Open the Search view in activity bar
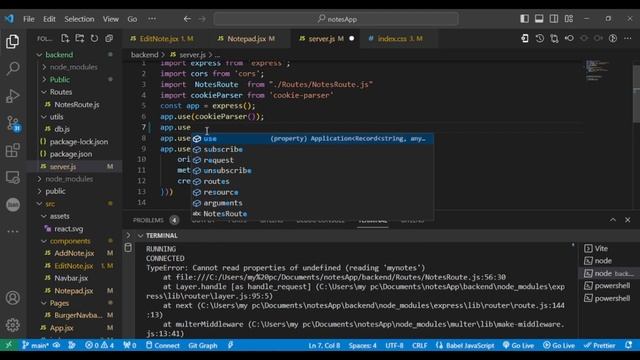The image size is (640, 360). pyautogui.click(x=13, y=69)
